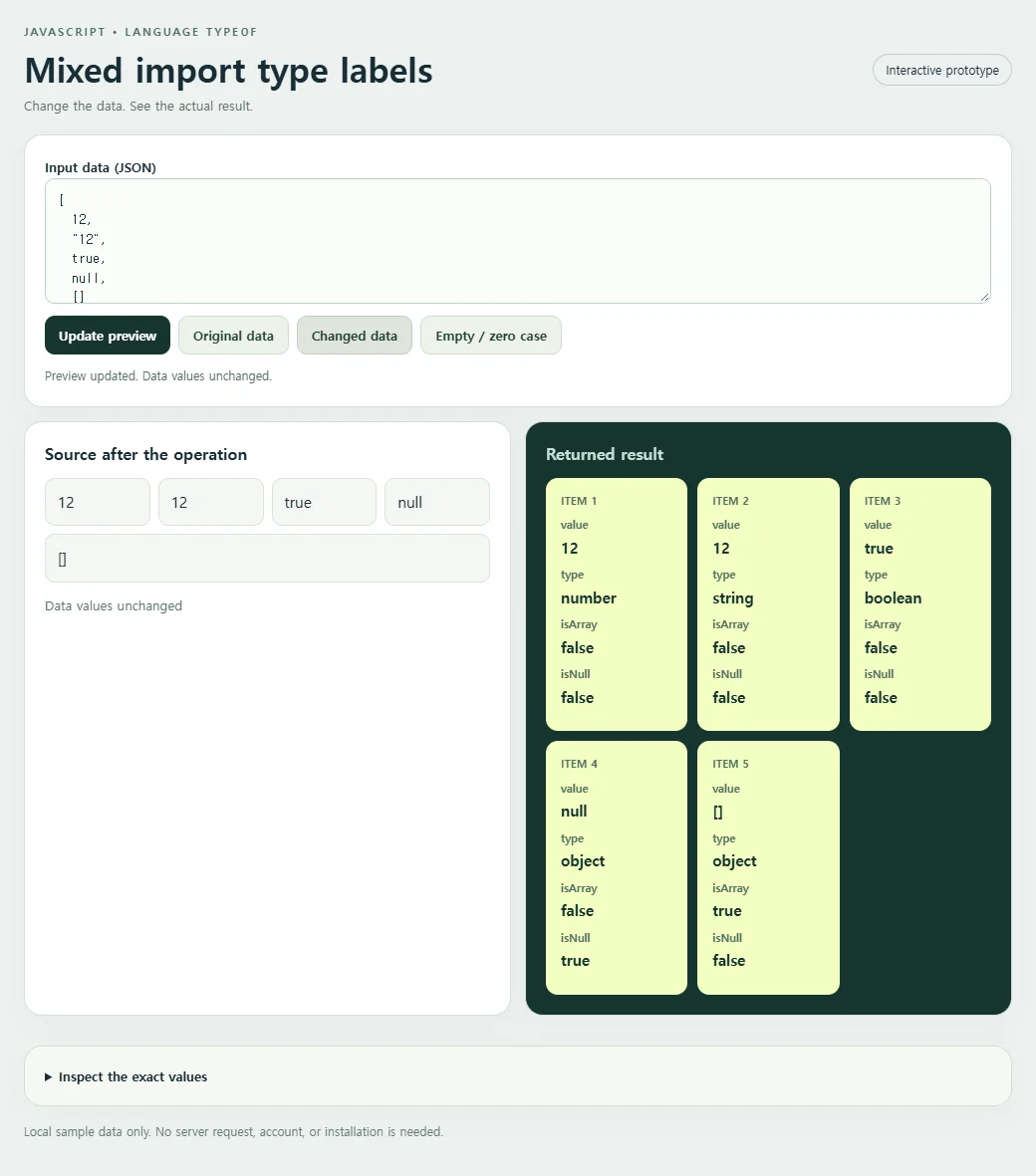Load the Changed data preset
The height and width of the screenshot is (1176, 1036).
pos(354,336)
